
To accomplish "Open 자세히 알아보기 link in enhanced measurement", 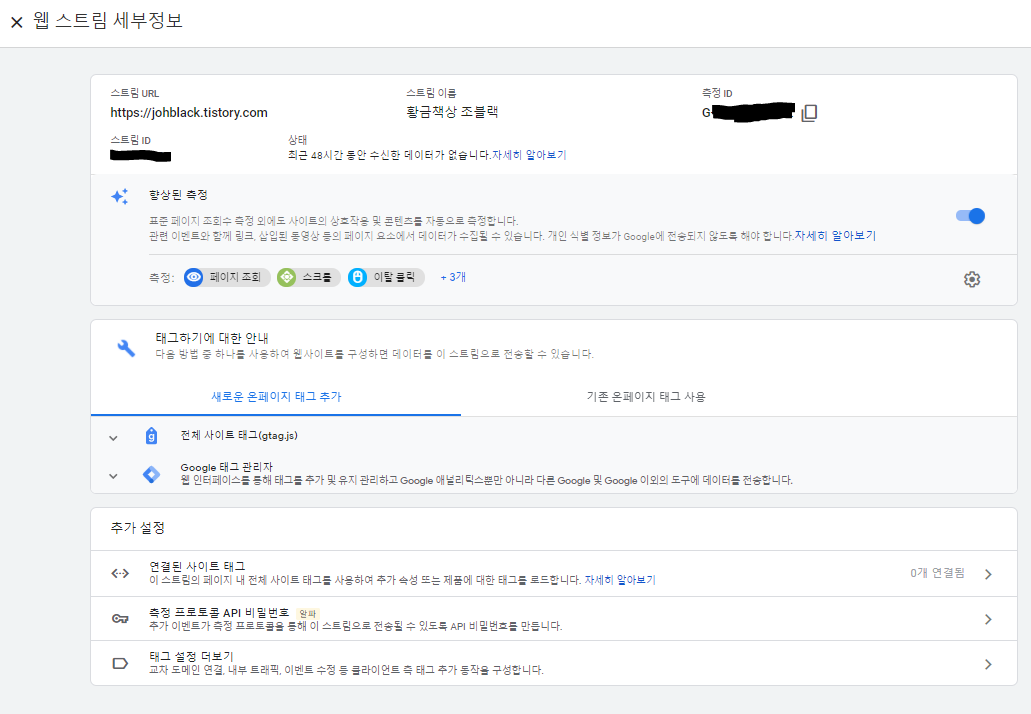I will coord(835,235).
